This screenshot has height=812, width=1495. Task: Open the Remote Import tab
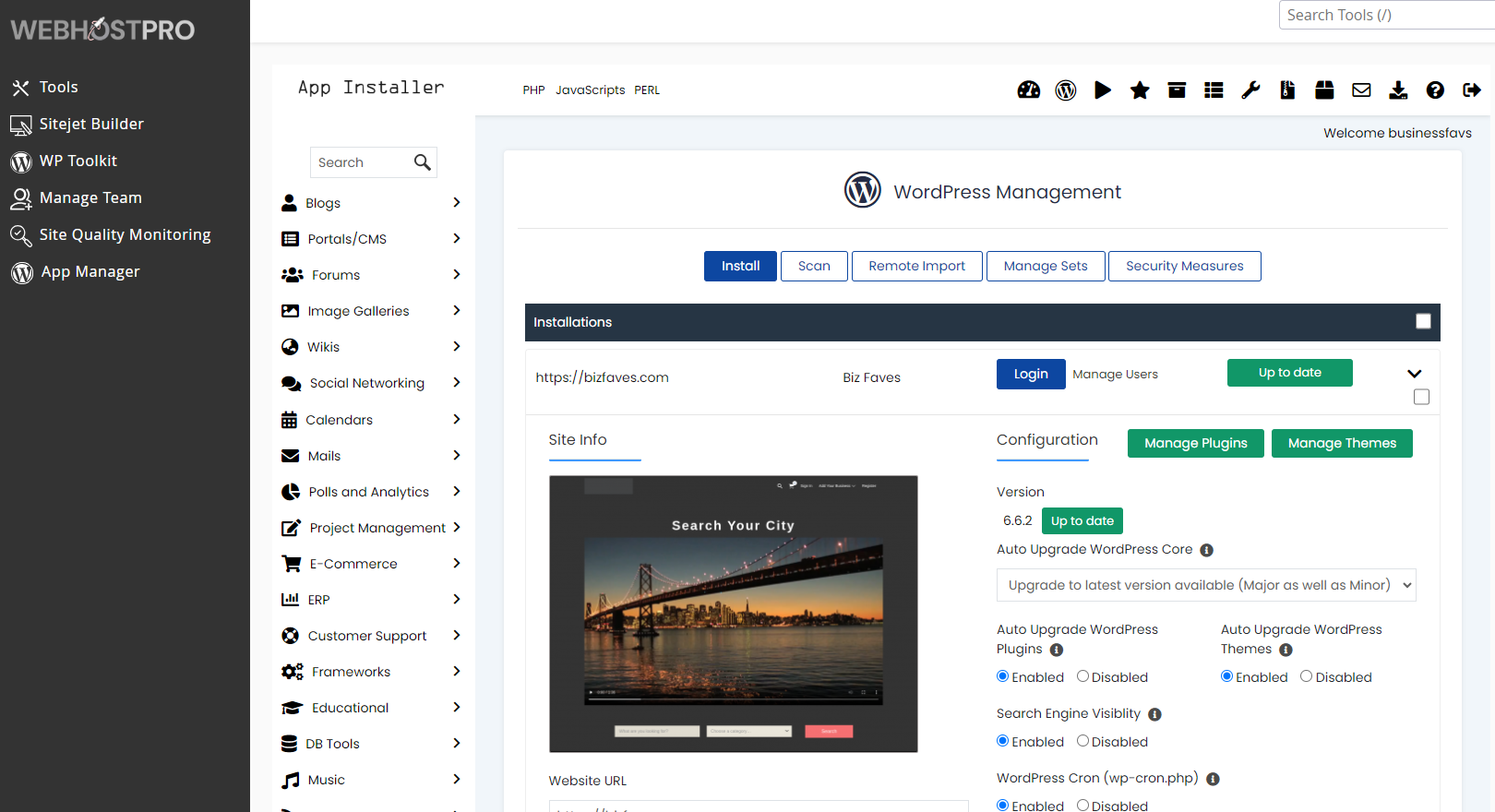point(916,266)
